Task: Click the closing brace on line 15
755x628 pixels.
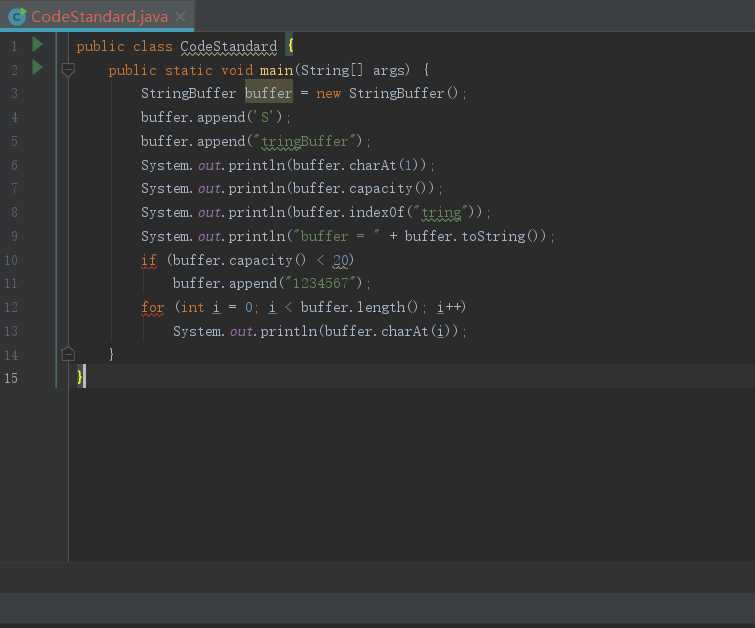Action: (80, 377)
